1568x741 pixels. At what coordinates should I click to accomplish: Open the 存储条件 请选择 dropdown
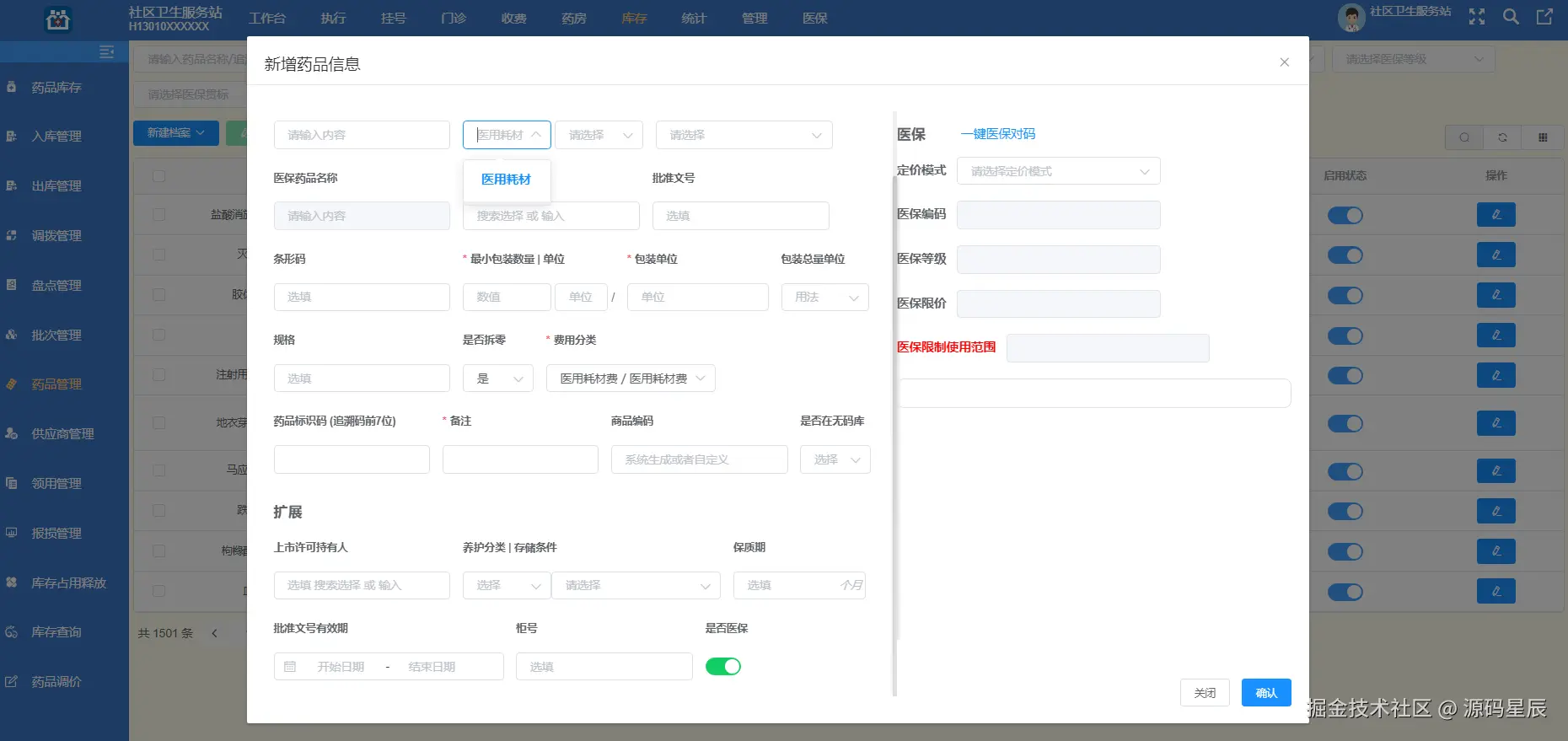[636, 585]
